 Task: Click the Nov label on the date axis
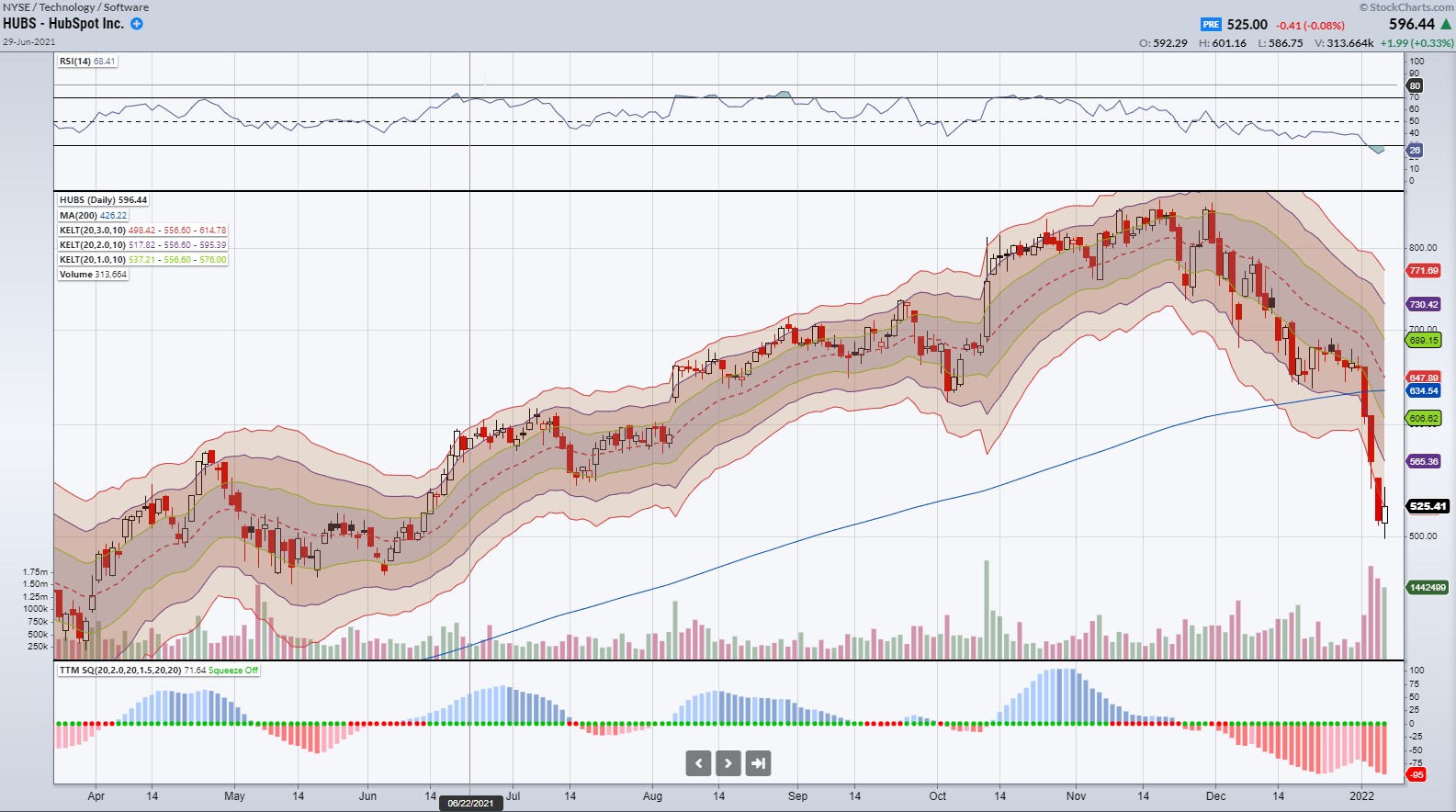[1076, 796]
